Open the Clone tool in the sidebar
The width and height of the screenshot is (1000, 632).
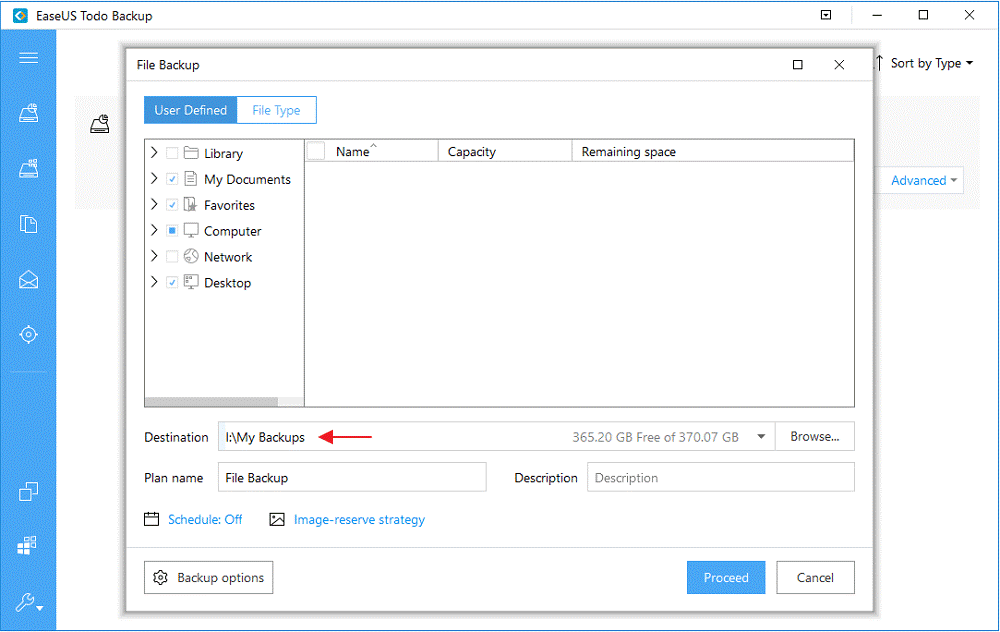pos(27,491)
